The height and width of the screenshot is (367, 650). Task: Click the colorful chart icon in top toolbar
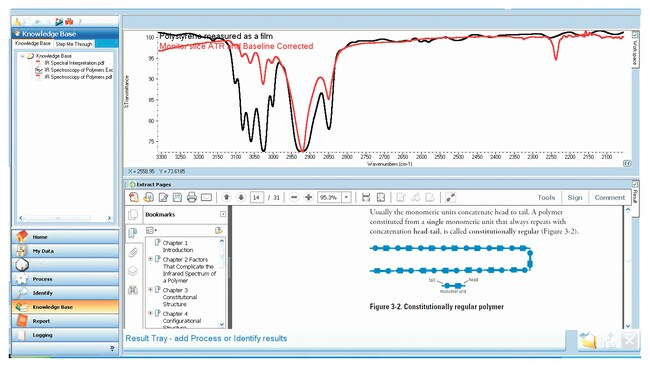pos(59,21)
